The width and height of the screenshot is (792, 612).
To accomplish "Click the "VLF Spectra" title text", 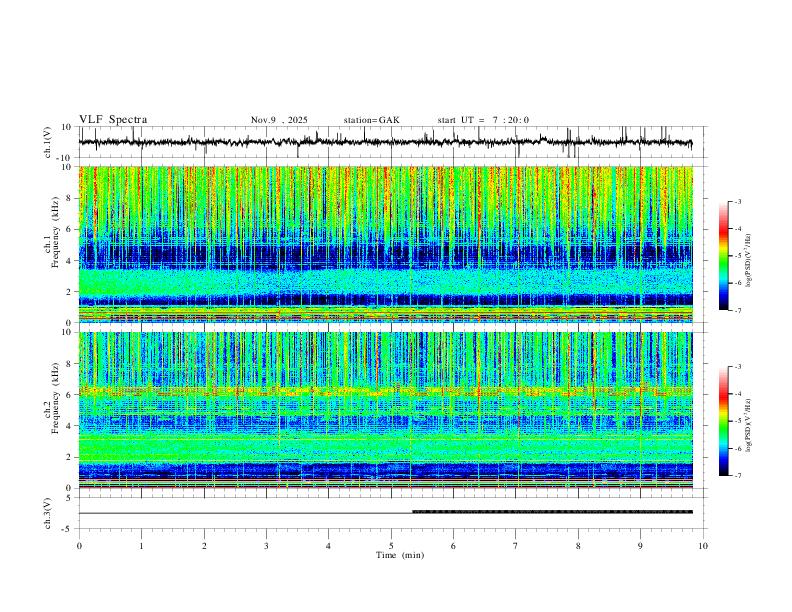I will tap(113, 120).
